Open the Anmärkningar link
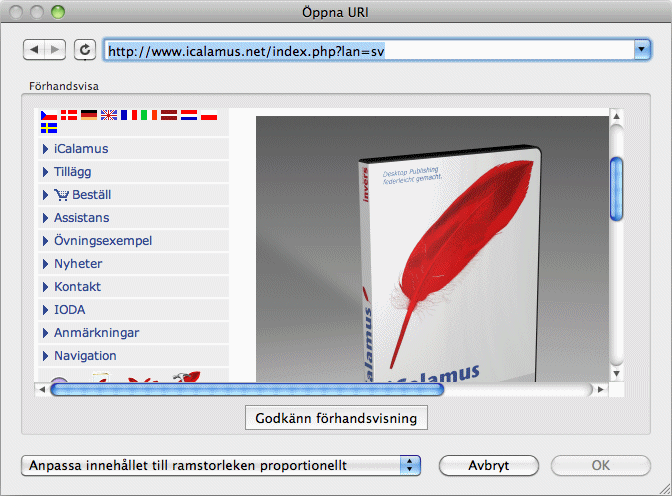Viewport: 672px width, 496px height. click(x=96, y=333)
